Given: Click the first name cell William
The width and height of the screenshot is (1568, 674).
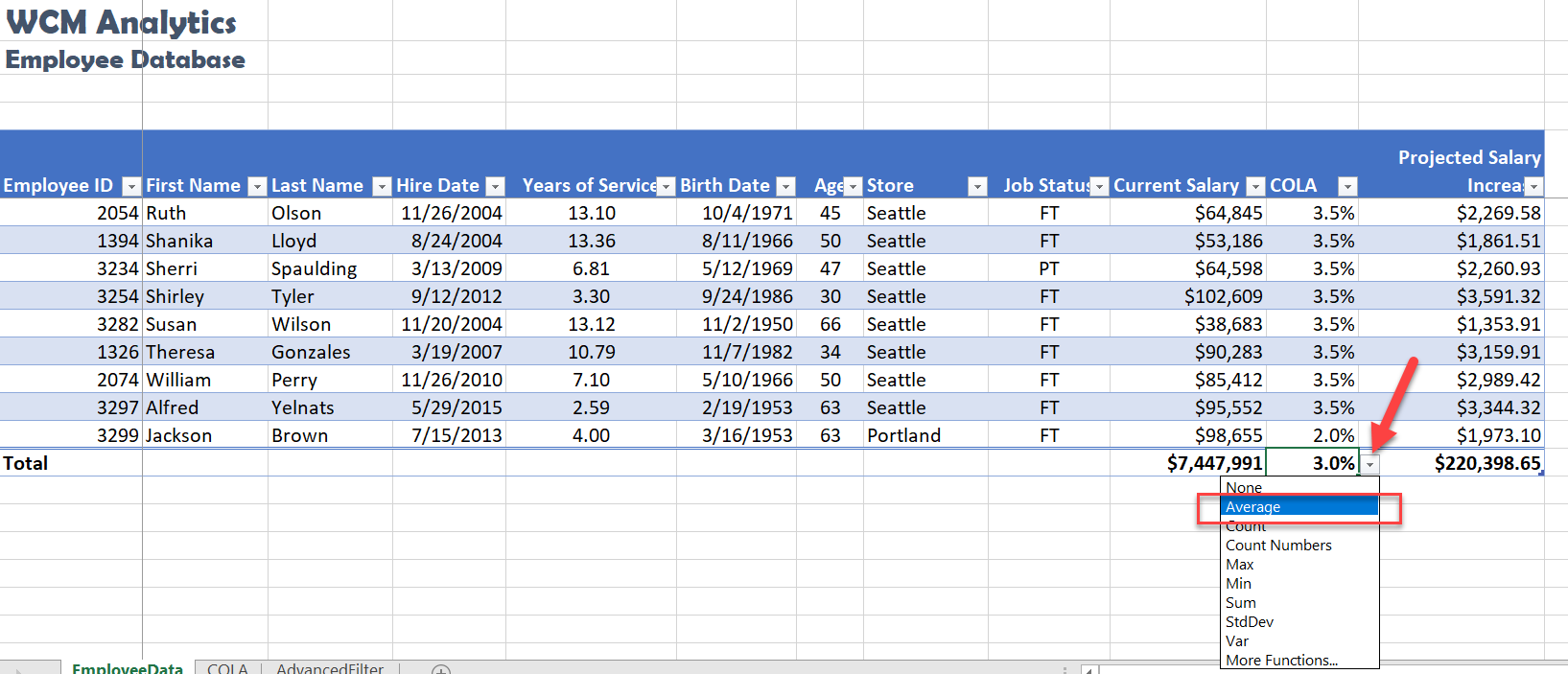Looking at the screenshot, I should pos(204,380).
